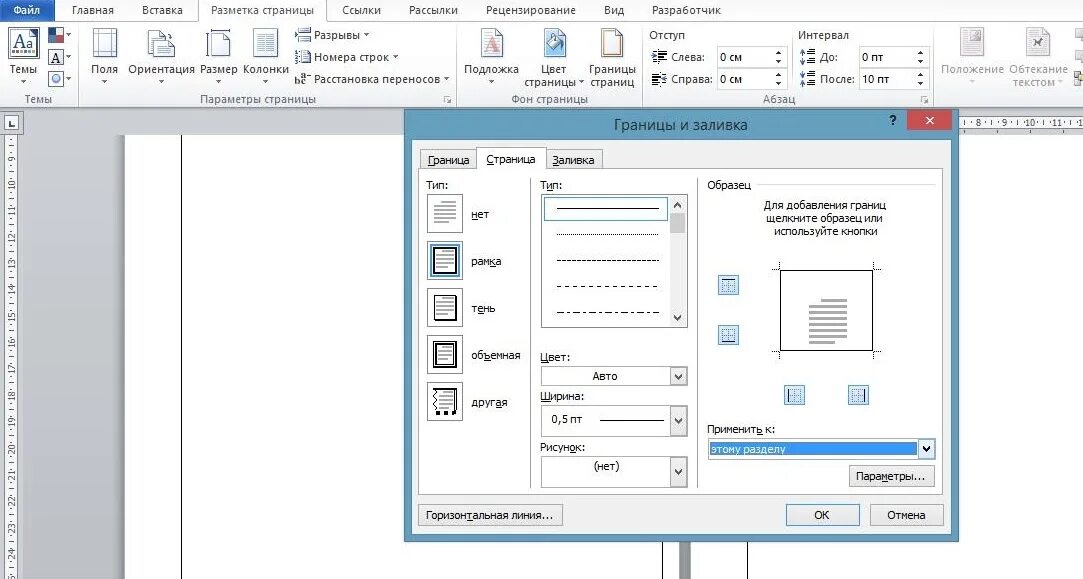This screenshot has width=1083, height=579.
Task: Open the Разрывы breaks menu
Action: (332, 35)
